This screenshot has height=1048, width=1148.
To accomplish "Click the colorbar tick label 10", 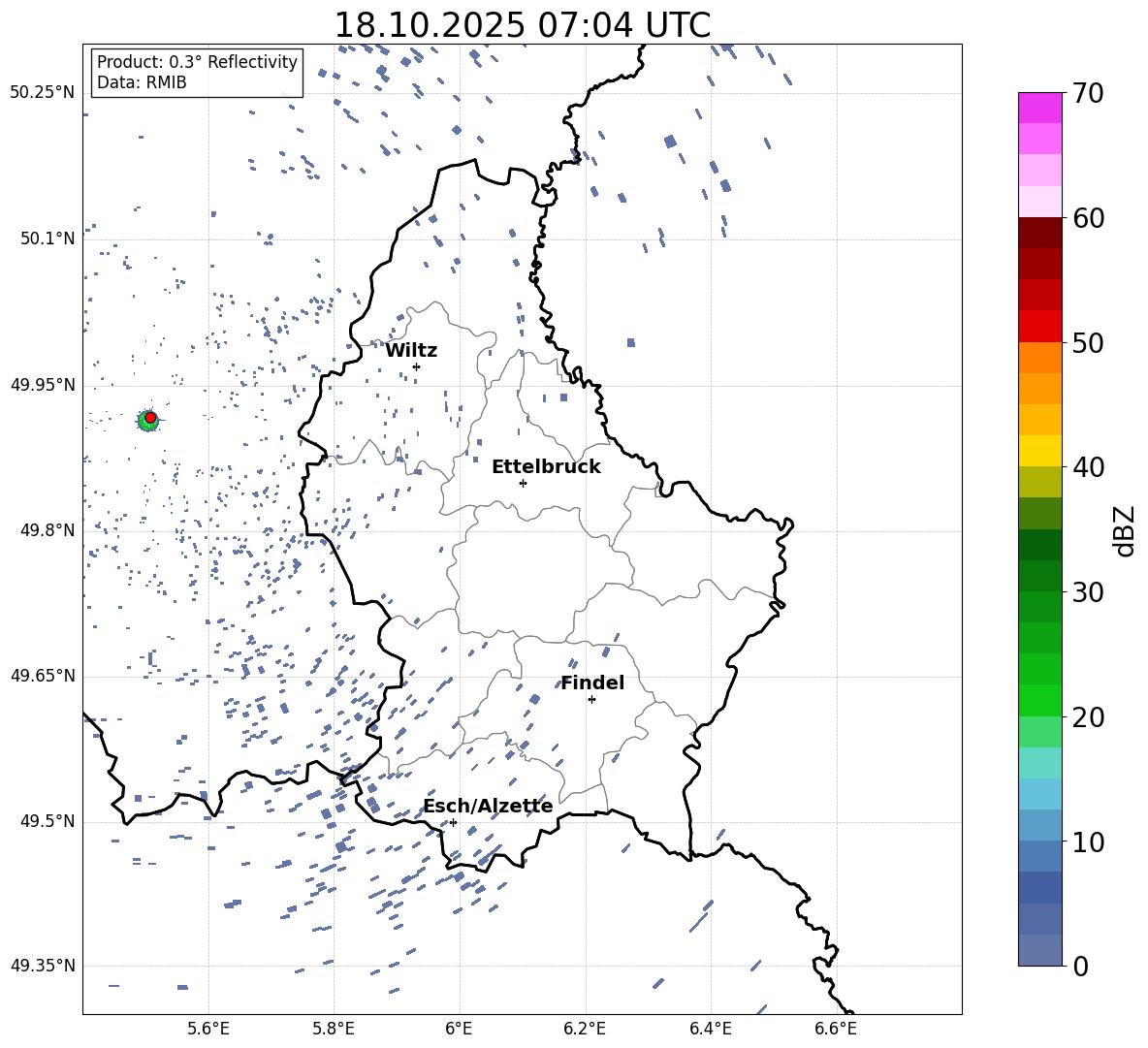I will (x=1088, y=842).
